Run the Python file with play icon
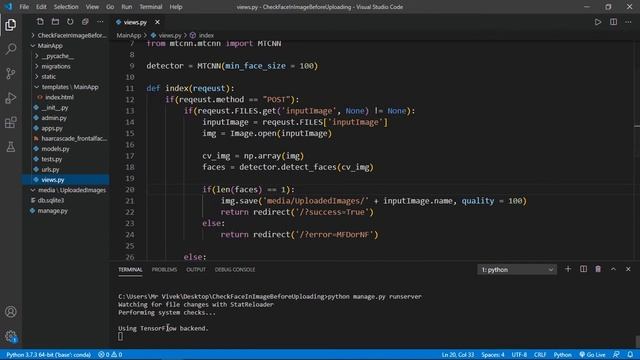Screen dimensions: 640x360 click(598, 22)
